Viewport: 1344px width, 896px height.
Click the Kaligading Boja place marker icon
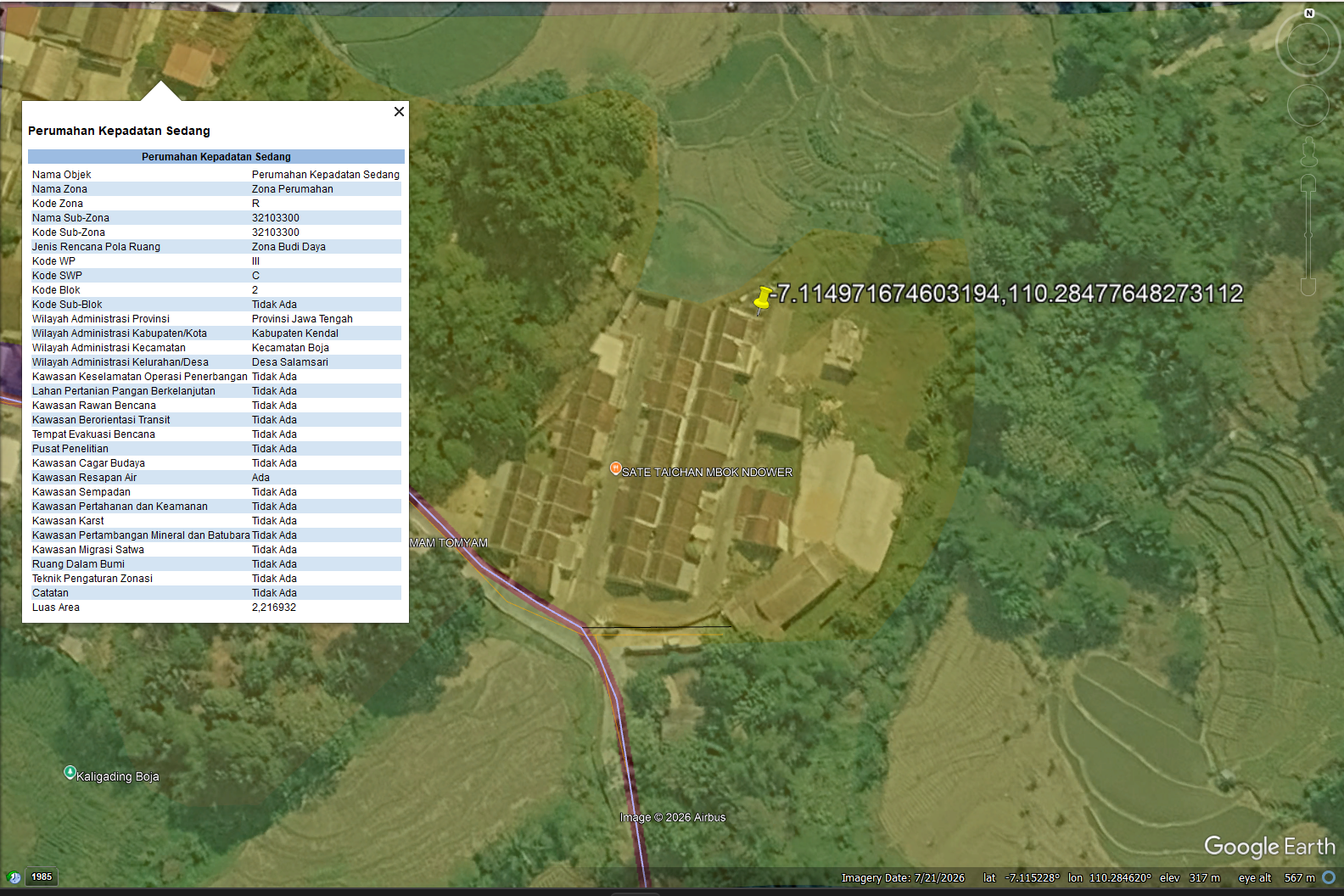coord(70,772)
